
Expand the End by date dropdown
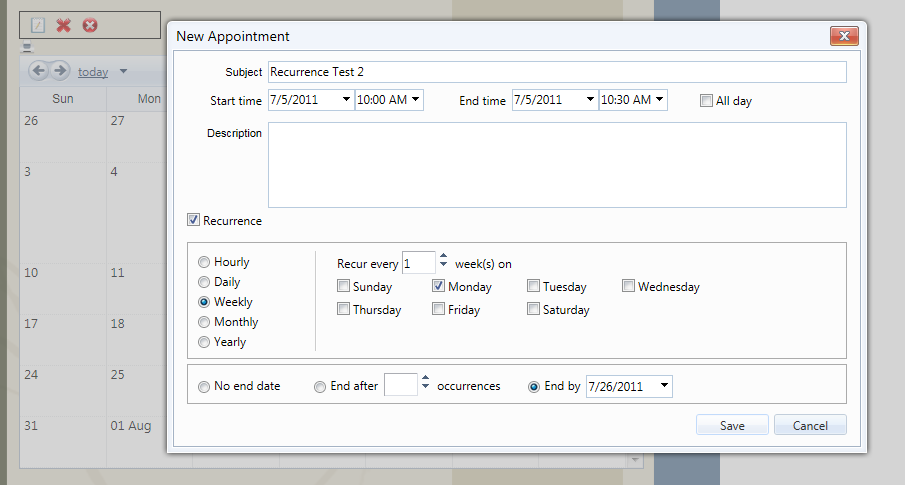tap(665, 386)
